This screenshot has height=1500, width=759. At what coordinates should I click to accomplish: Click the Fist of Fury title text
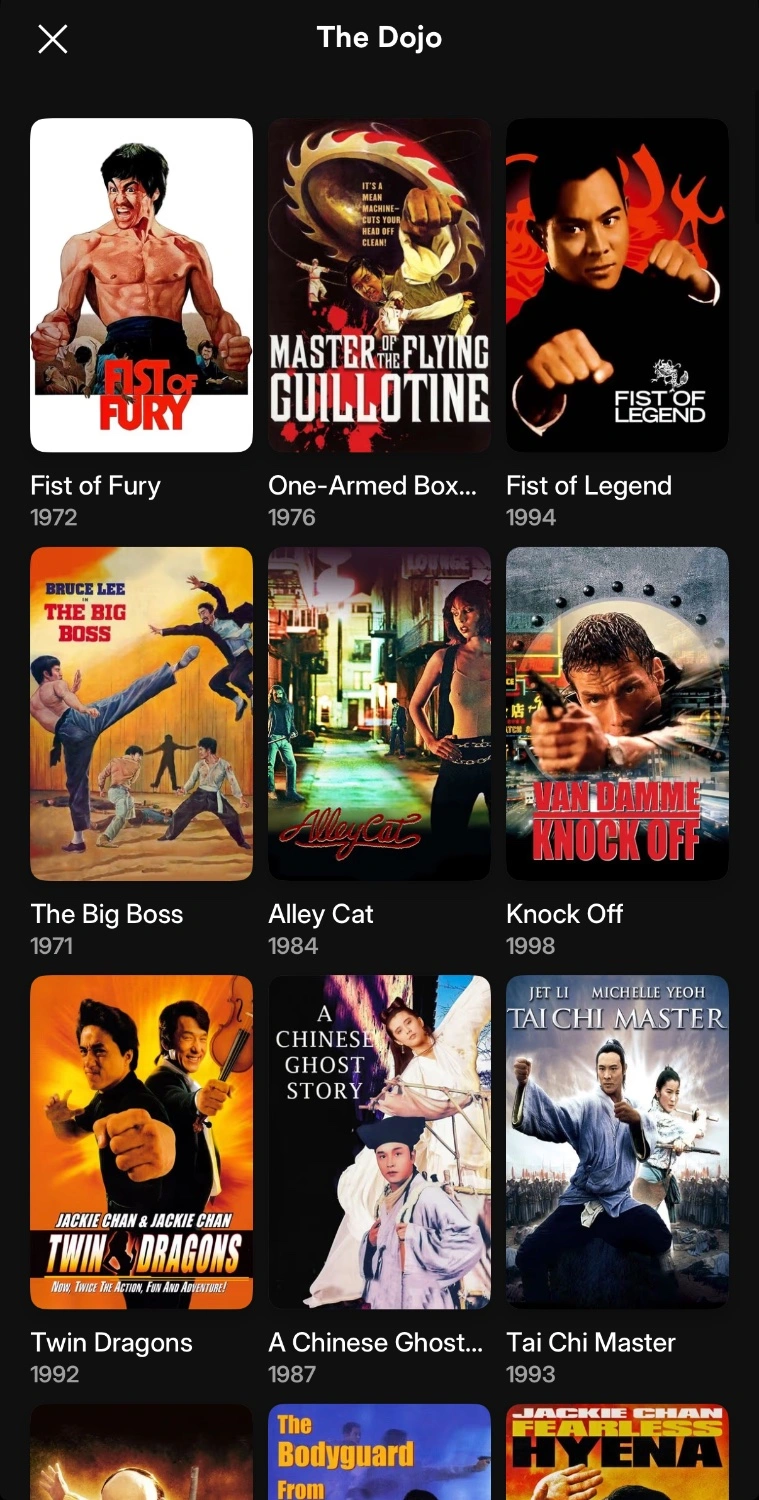(96, 486)
